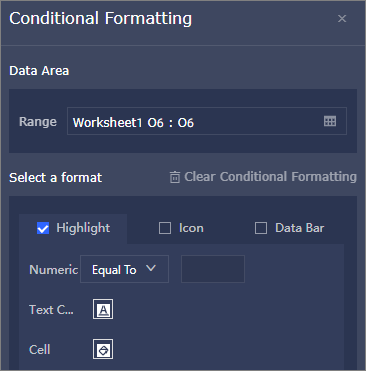Image resolution: width=366 pixels, height=371 pixels.
Task: Click the Cell label
Action: [x=40, y=350]
